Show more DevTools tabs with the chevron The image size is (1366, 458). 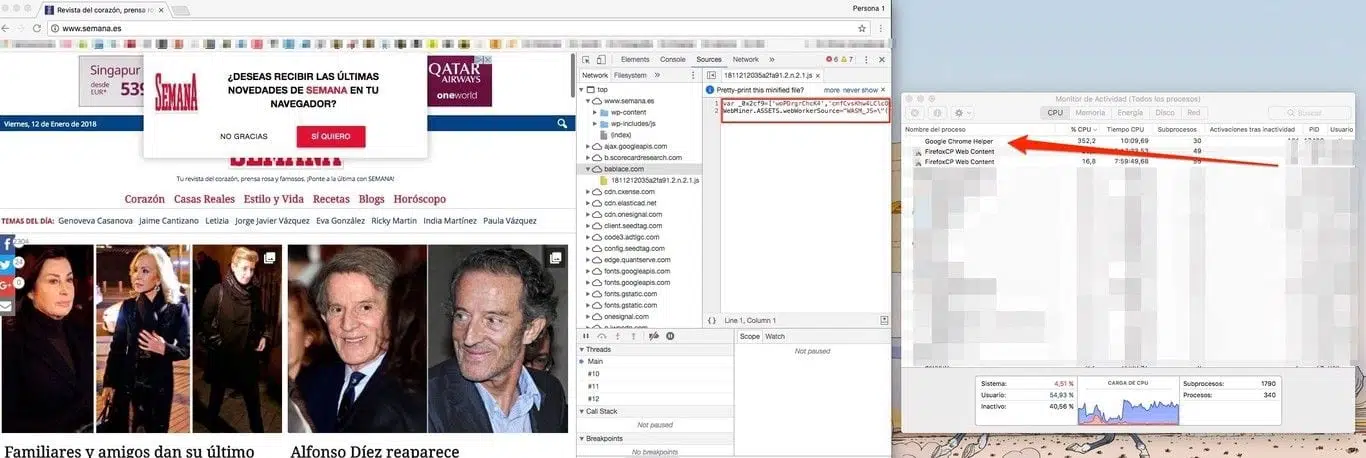771,60
